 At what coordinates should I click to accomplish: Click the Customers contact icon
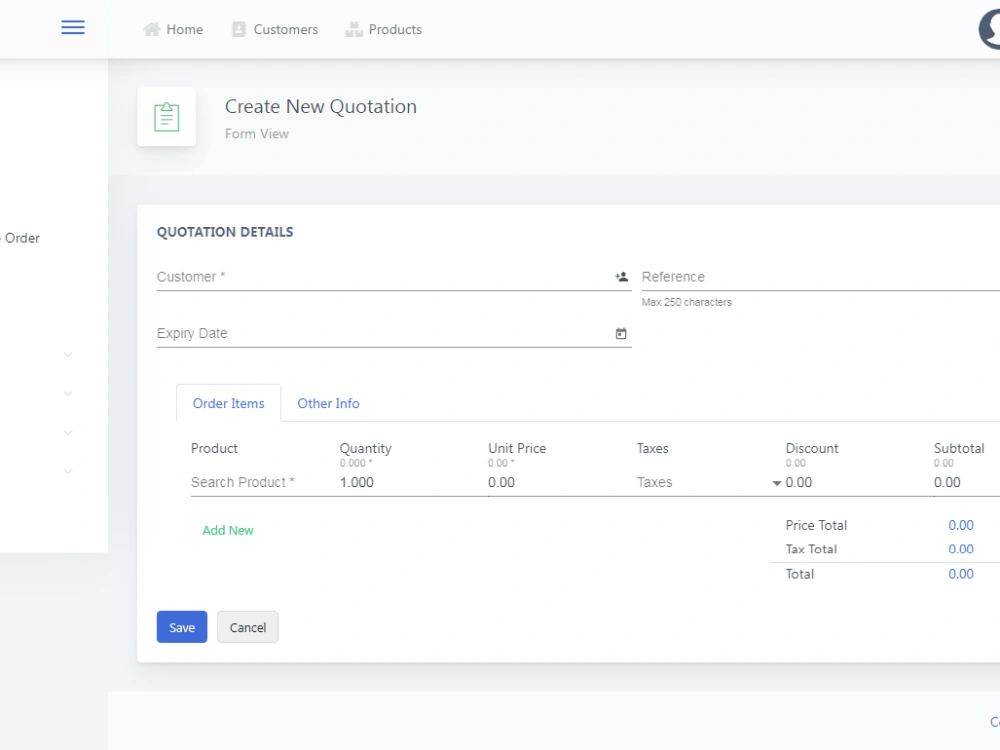239,29
